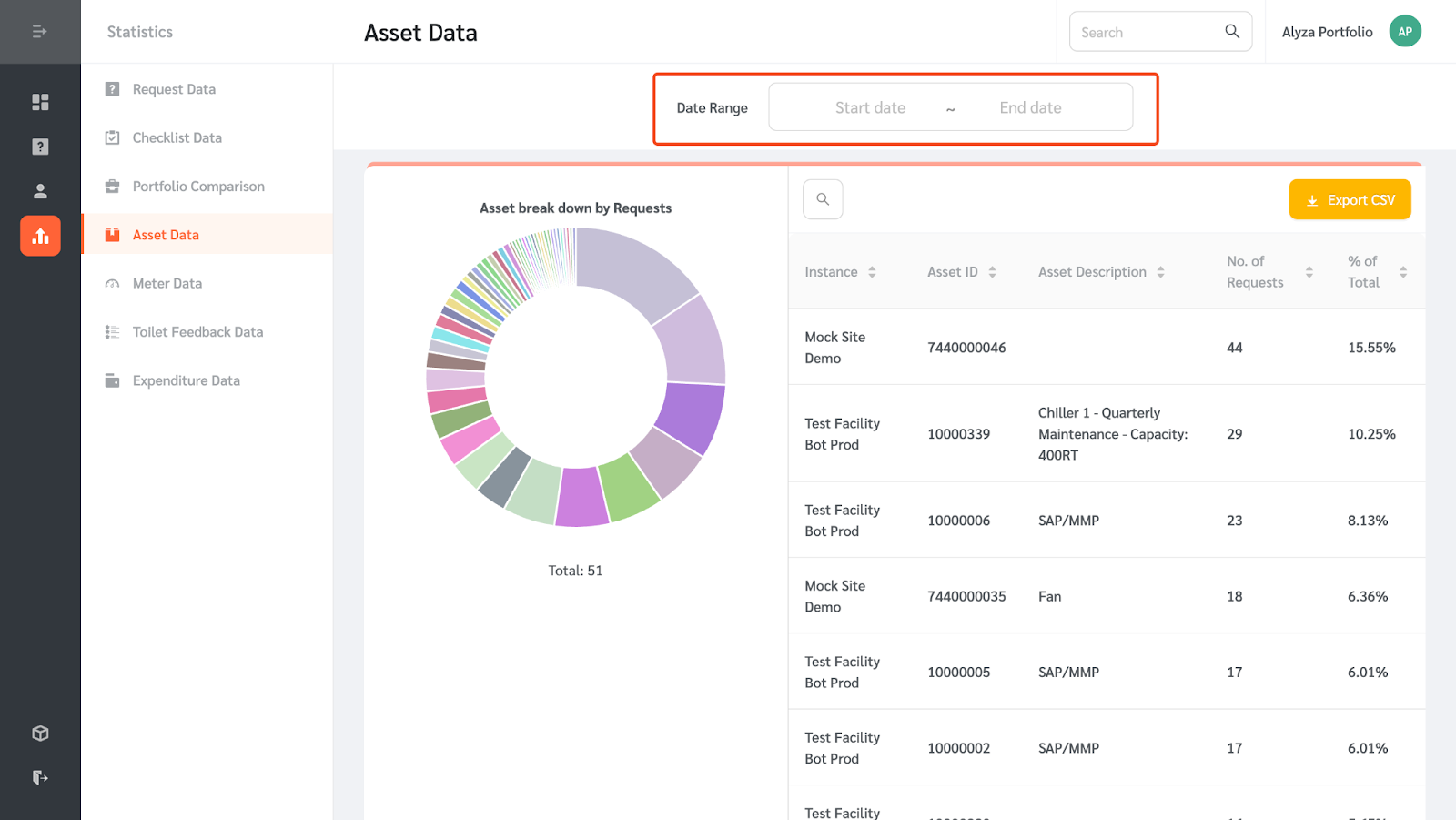
Task: Click asset ID 10000339 cell
Action: 958,434
